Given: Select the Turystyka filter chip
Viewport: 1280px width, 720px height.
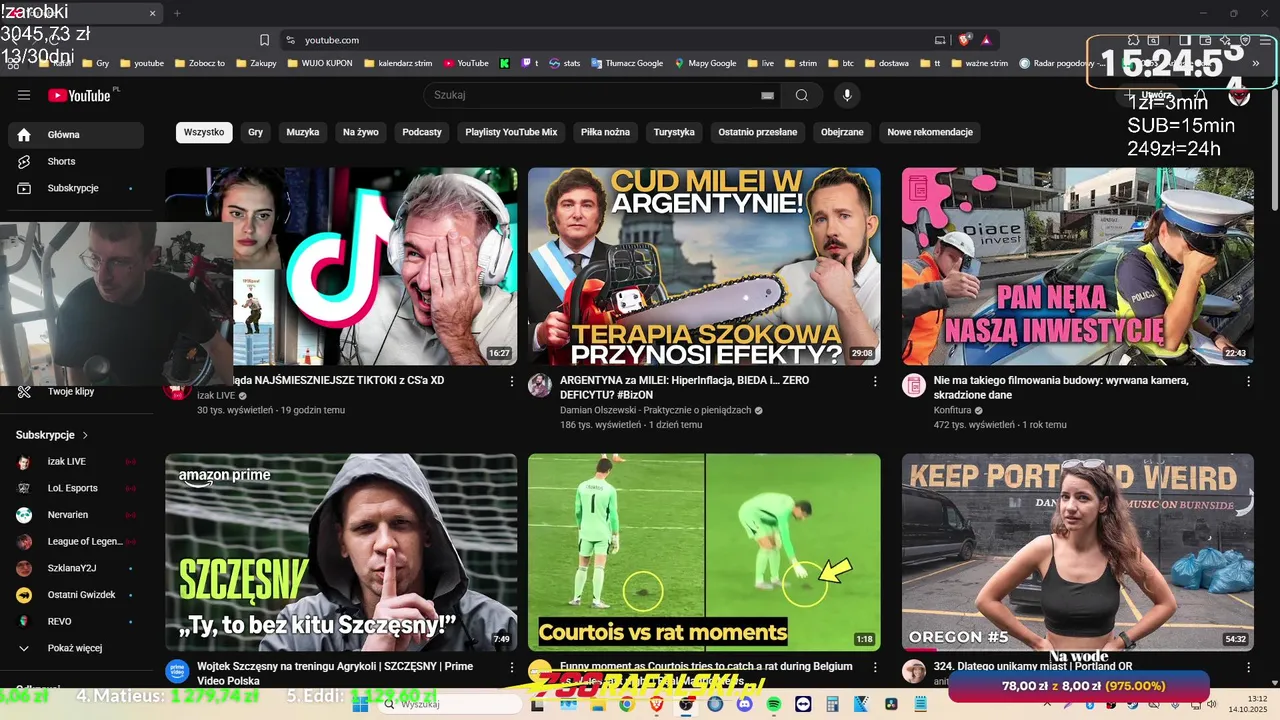Looking at the screenshot, I should click(674, 132).
